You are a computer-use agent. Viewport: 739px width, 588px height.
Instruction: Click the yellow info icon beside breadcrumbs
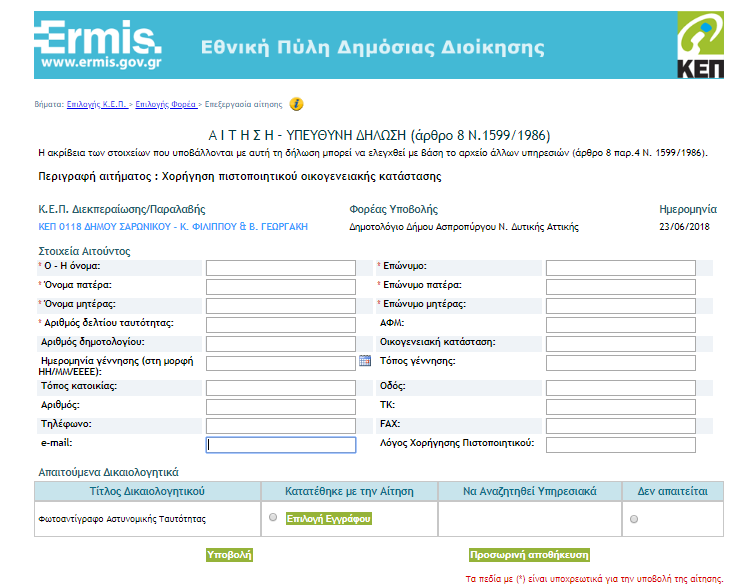[296, 104]
